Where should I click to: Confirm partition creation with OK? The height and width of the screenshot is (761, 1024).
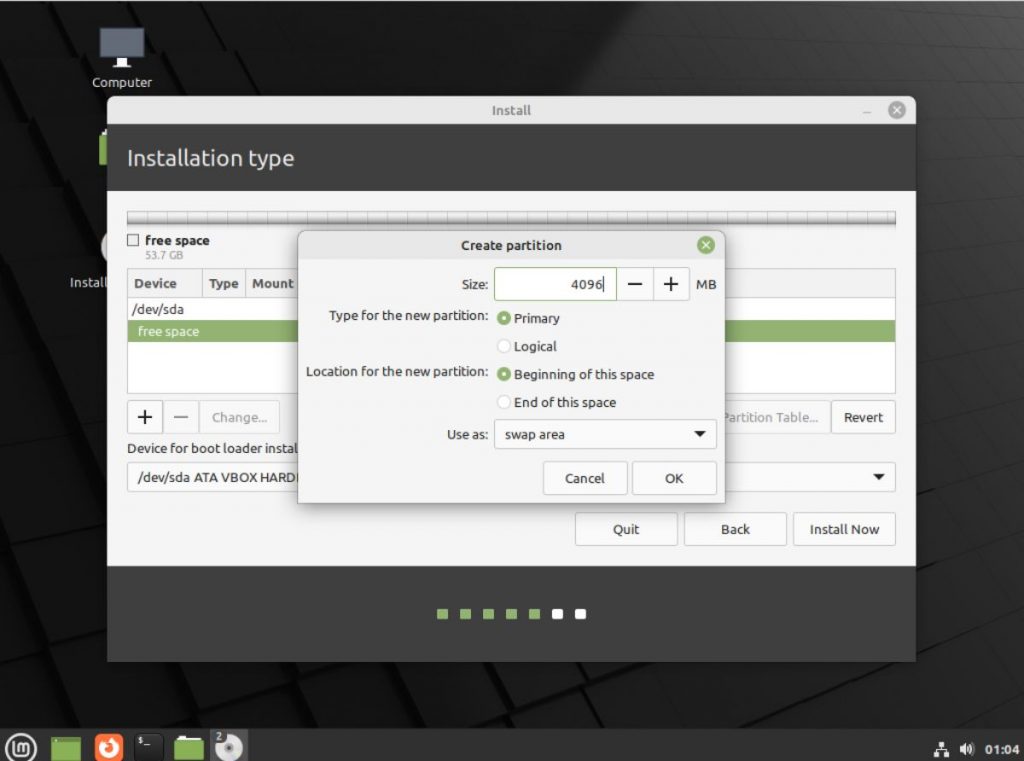point(674,478)
